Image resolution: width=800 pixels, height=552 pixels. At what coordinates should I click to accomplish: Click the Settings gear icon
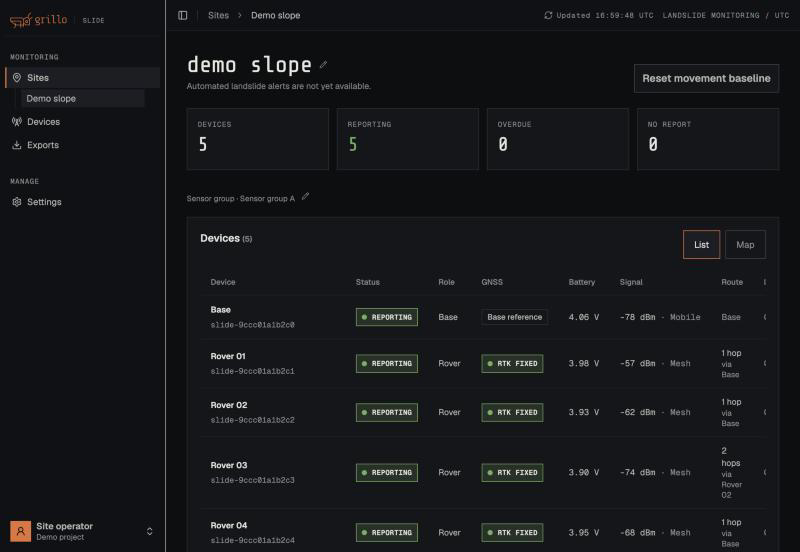coord(17,202)
